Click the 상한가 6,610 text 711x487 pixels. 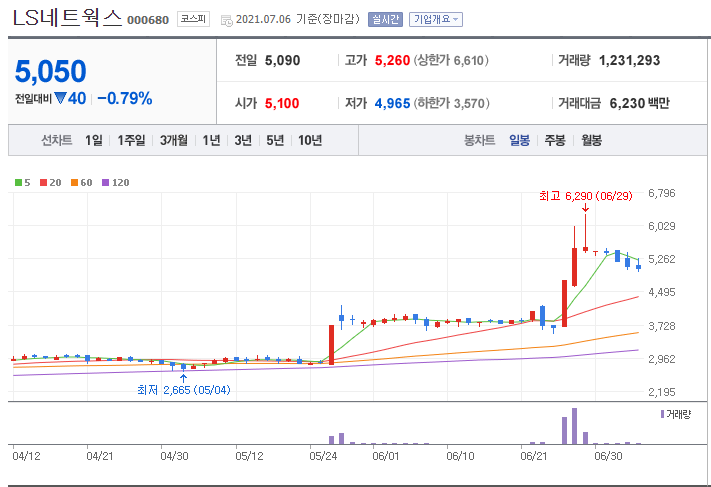point(451,60)
